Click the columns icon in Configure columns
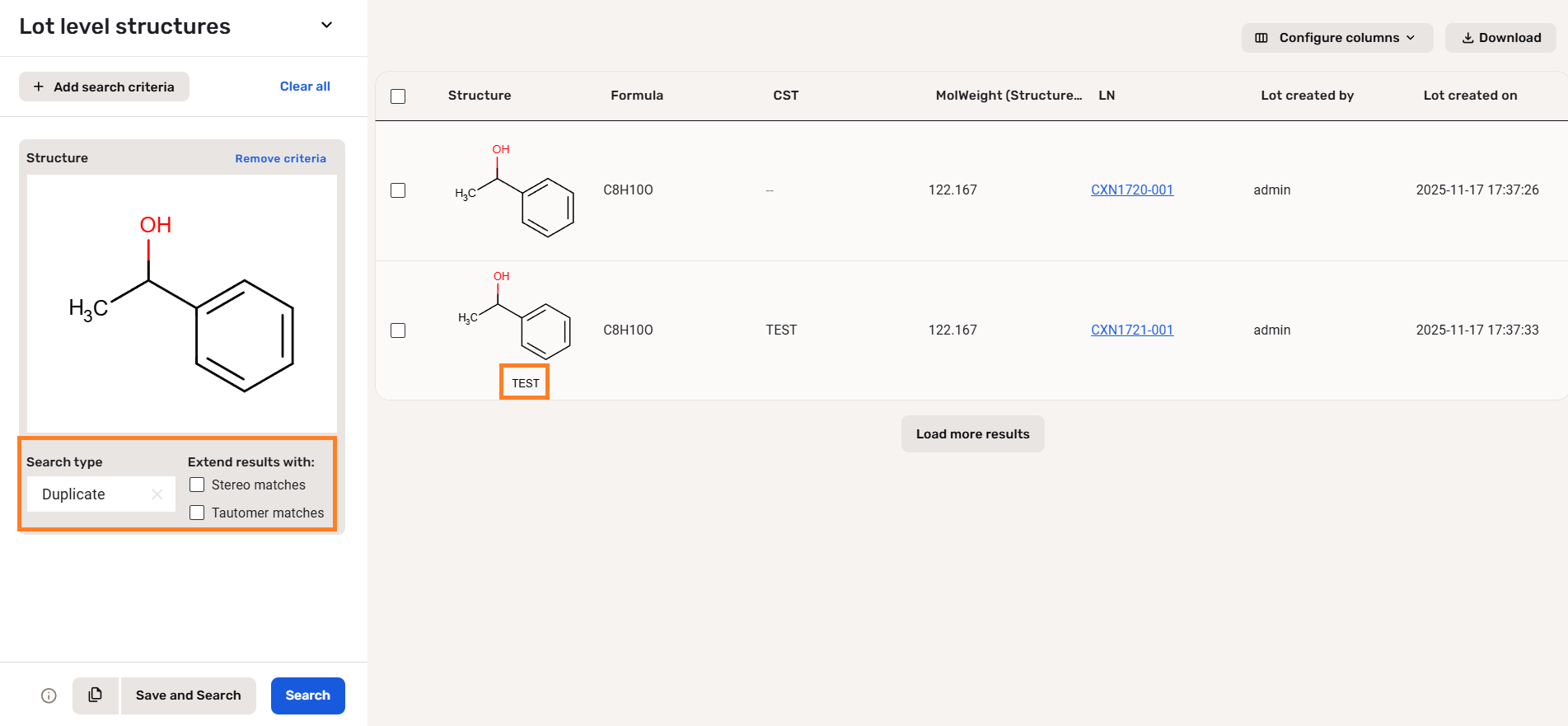 [1261, 38]
